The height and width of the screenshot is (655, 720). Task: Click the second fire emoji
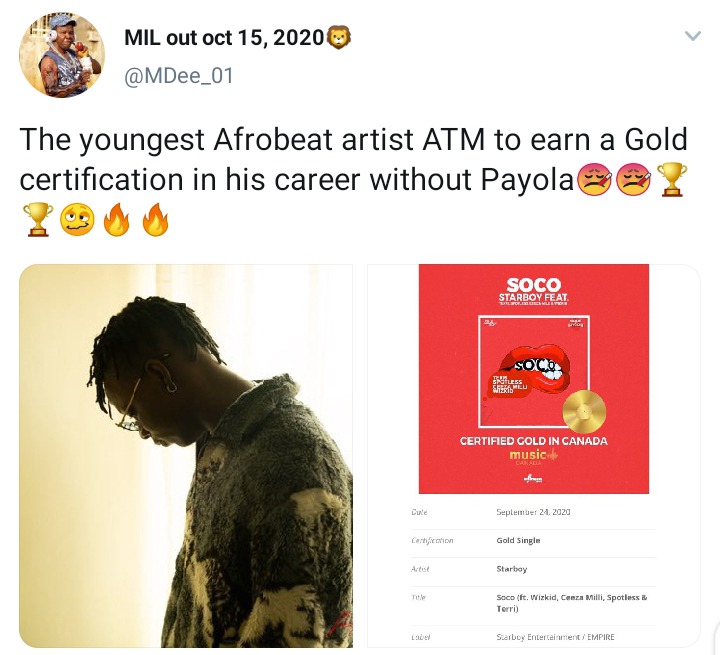click(156, 220)
